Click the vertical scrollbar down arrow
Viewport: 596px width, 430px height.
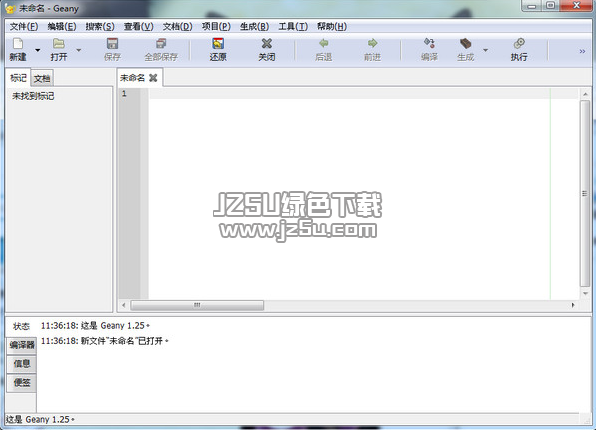[585, 294]
